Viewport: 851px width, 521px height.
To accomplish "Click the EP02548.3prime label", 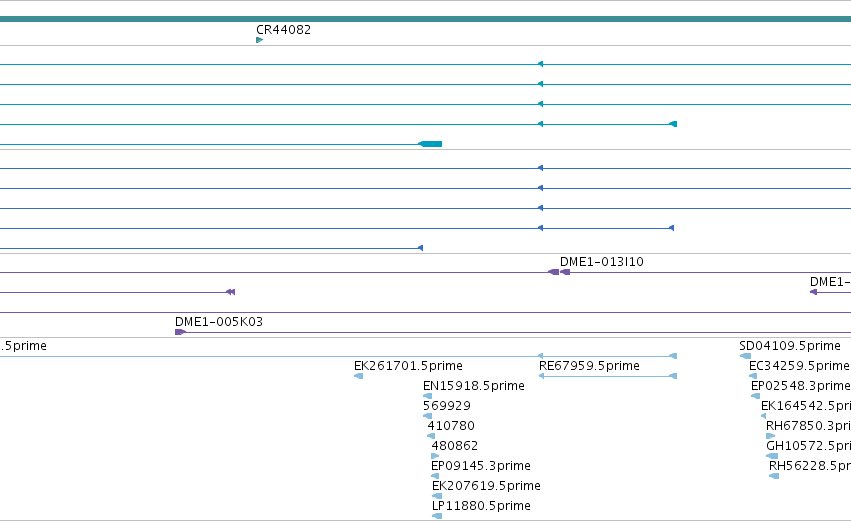I will (x=801, y=386).
